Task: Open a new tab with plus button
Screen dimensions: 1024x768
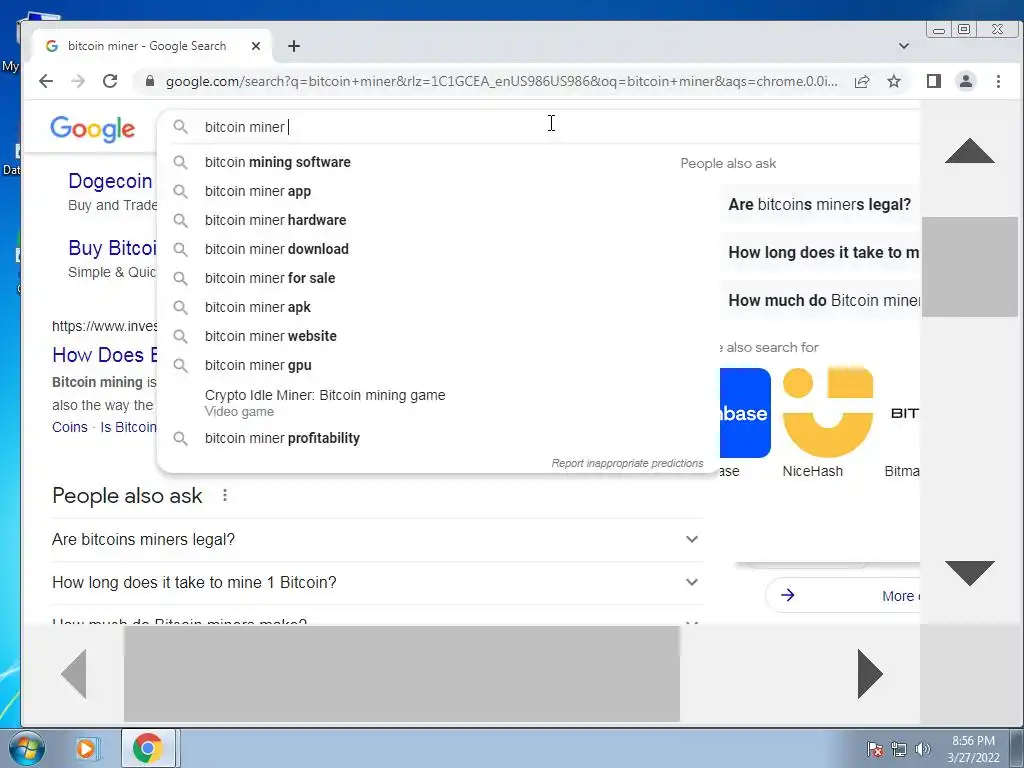Action: [x=294, y=46]
